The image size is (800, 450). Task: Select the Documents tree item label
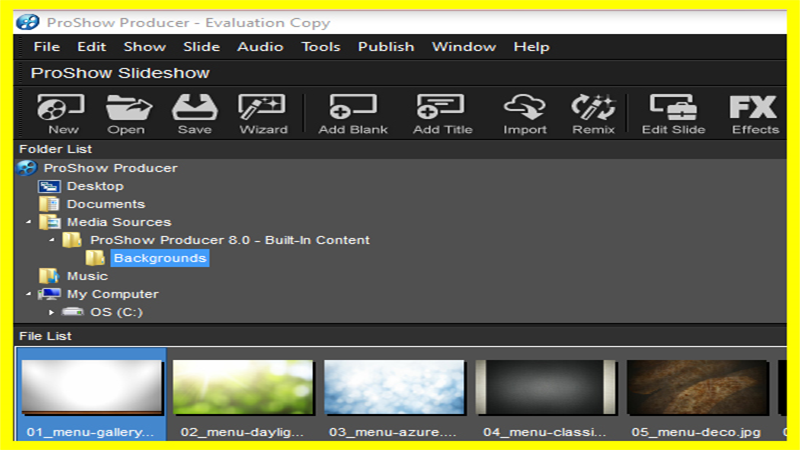[x=106, y=204]
